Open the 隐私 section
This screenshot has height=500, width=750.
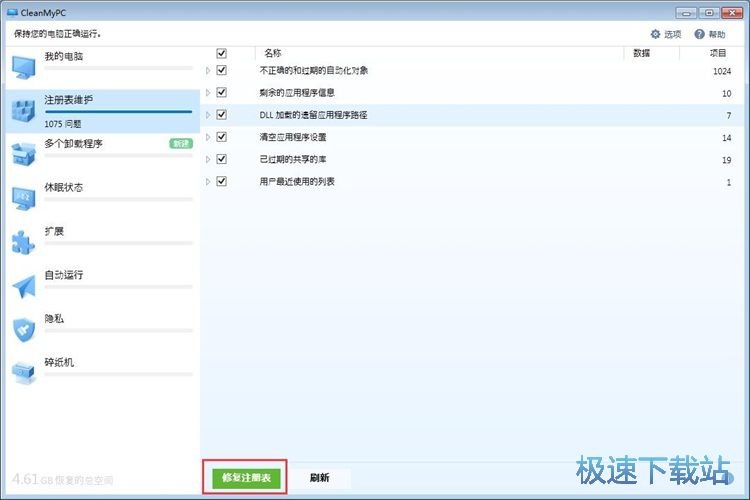tap(102, 330)
